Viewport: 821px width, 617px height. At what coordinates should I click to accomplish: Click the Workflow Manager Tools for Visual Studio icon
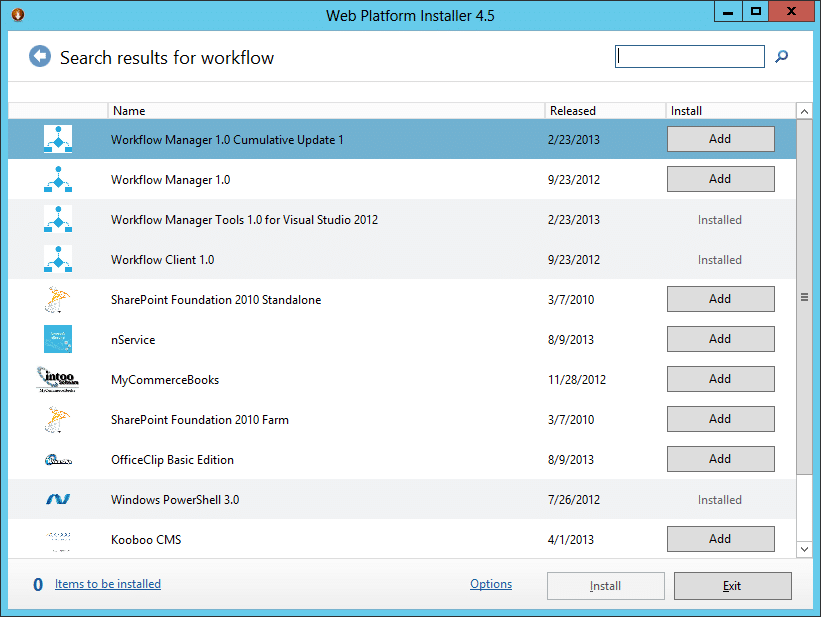pos(58,219)
